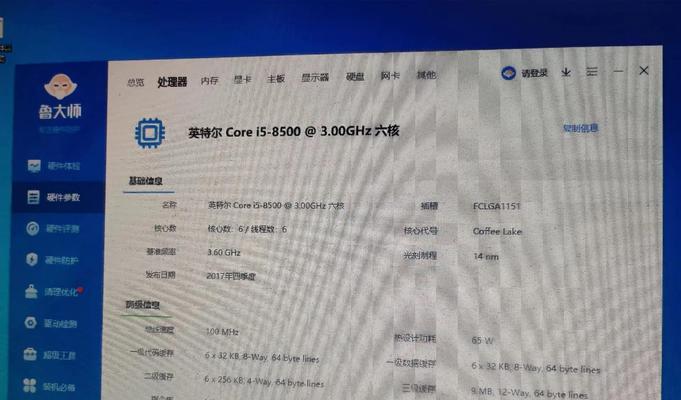The image size is (681, 400).
Task: Click the 热设计功耗 TDP label
Action: coord(415,338)
